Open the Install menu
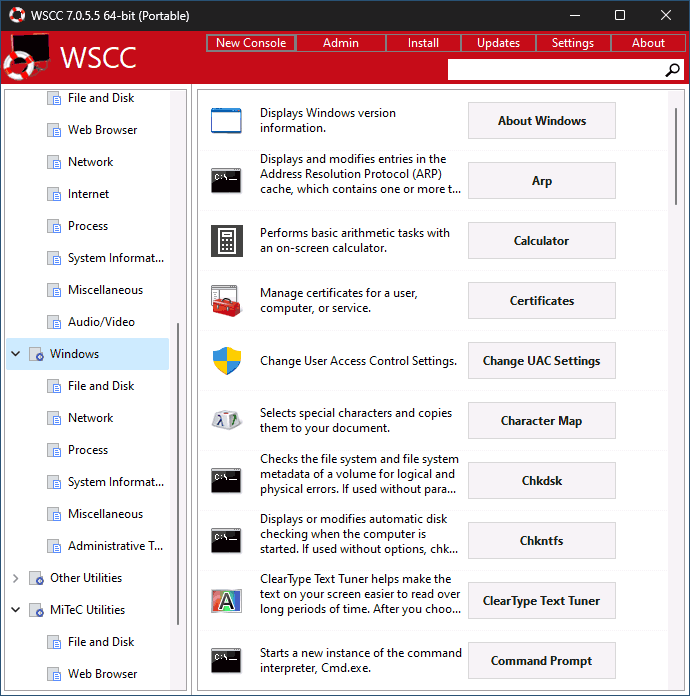690x696 pixels. pyautogui.click(x=423, y=43)
